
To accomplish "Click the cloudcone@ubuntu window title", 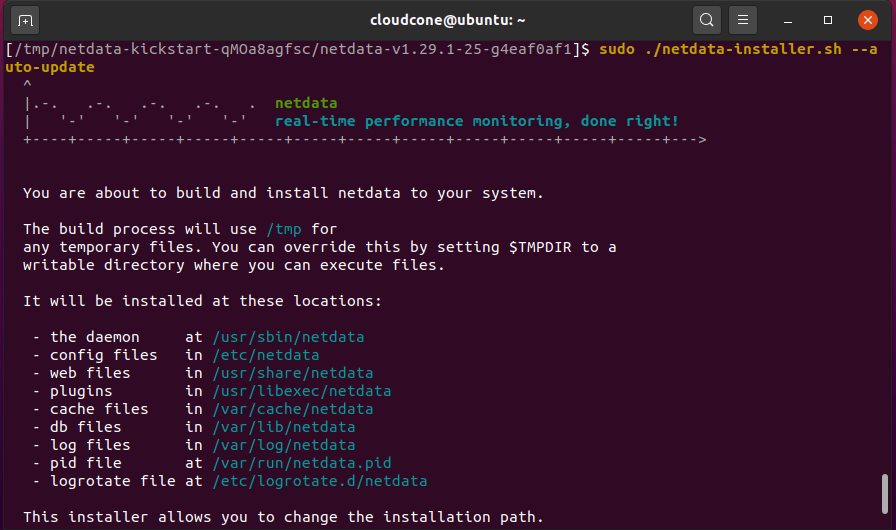I will (447, 21).
